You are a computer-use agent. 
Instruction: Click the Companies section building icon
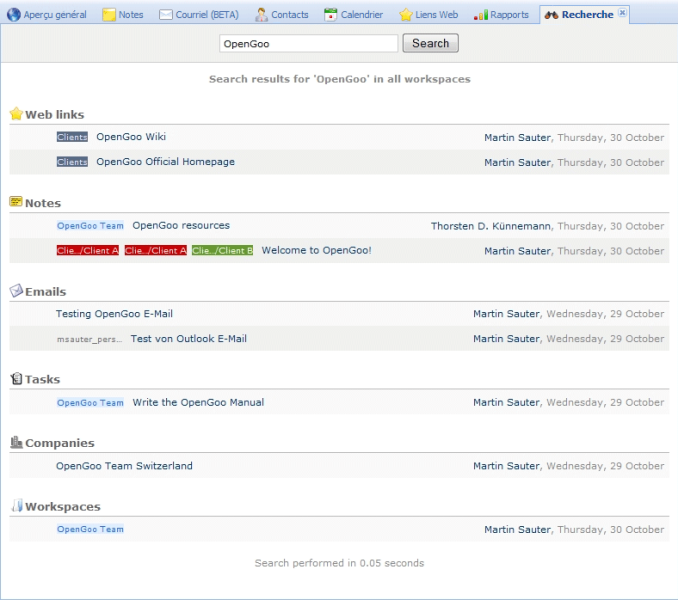point(16,442)
